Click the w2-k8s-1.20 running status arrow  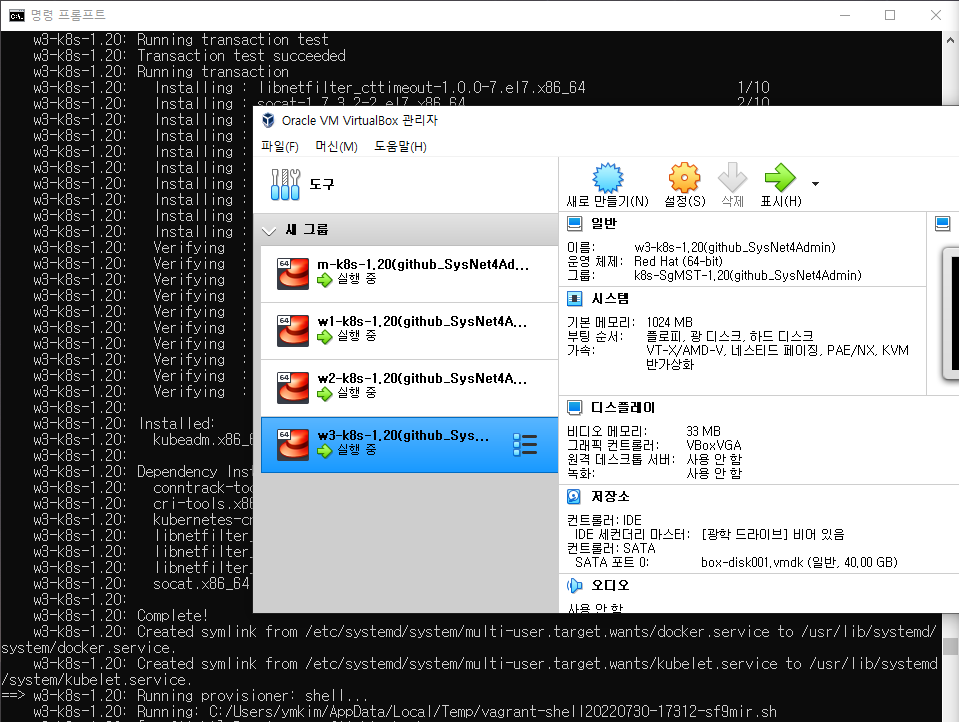point(324,393)
